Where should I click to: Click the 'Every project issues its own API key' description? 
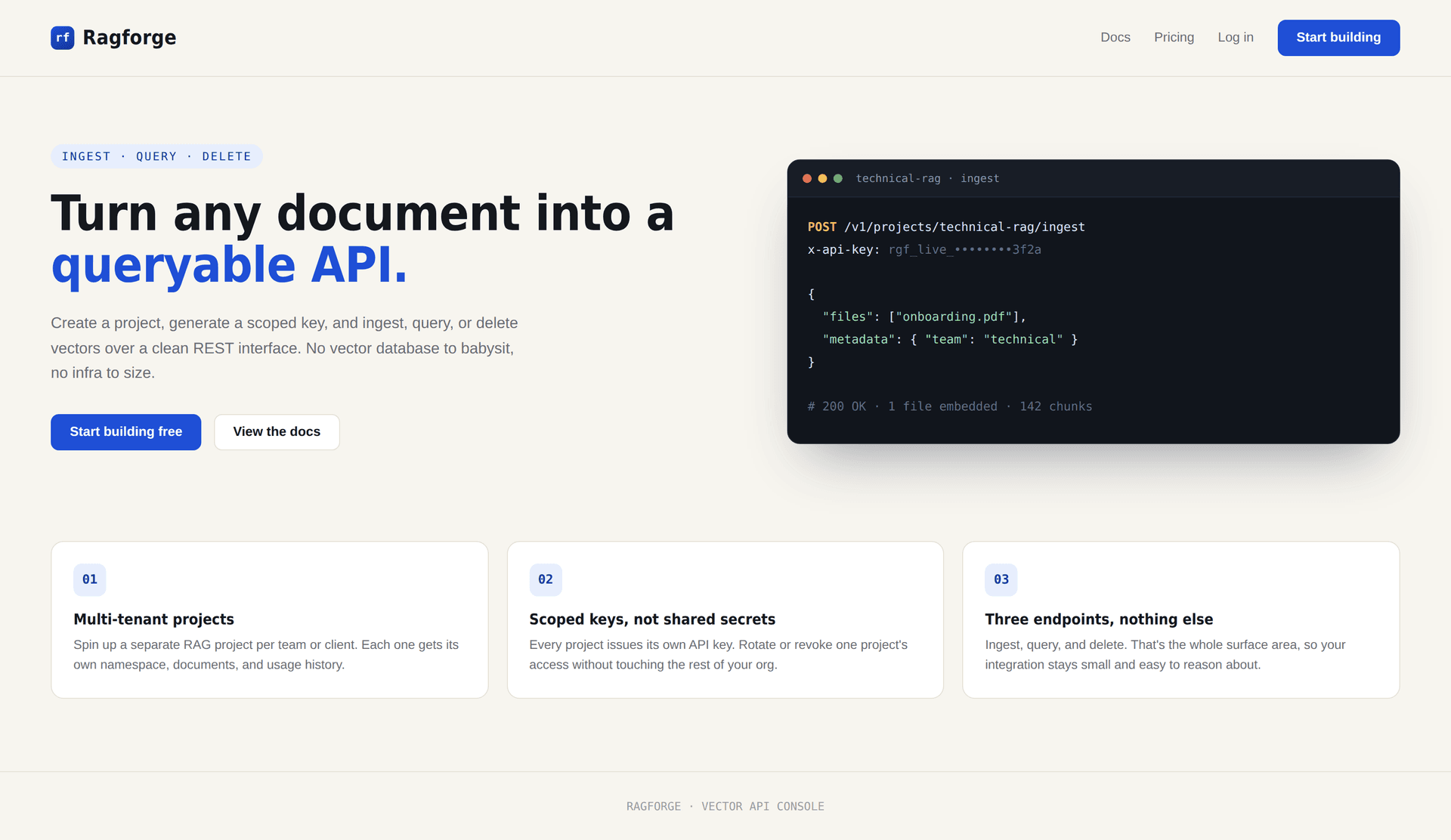(718, 655)
